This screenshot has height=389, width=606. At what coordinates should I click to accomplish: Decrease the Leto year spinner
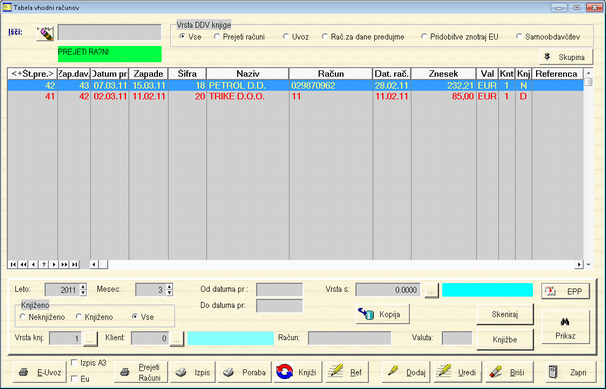pos(83,293)
